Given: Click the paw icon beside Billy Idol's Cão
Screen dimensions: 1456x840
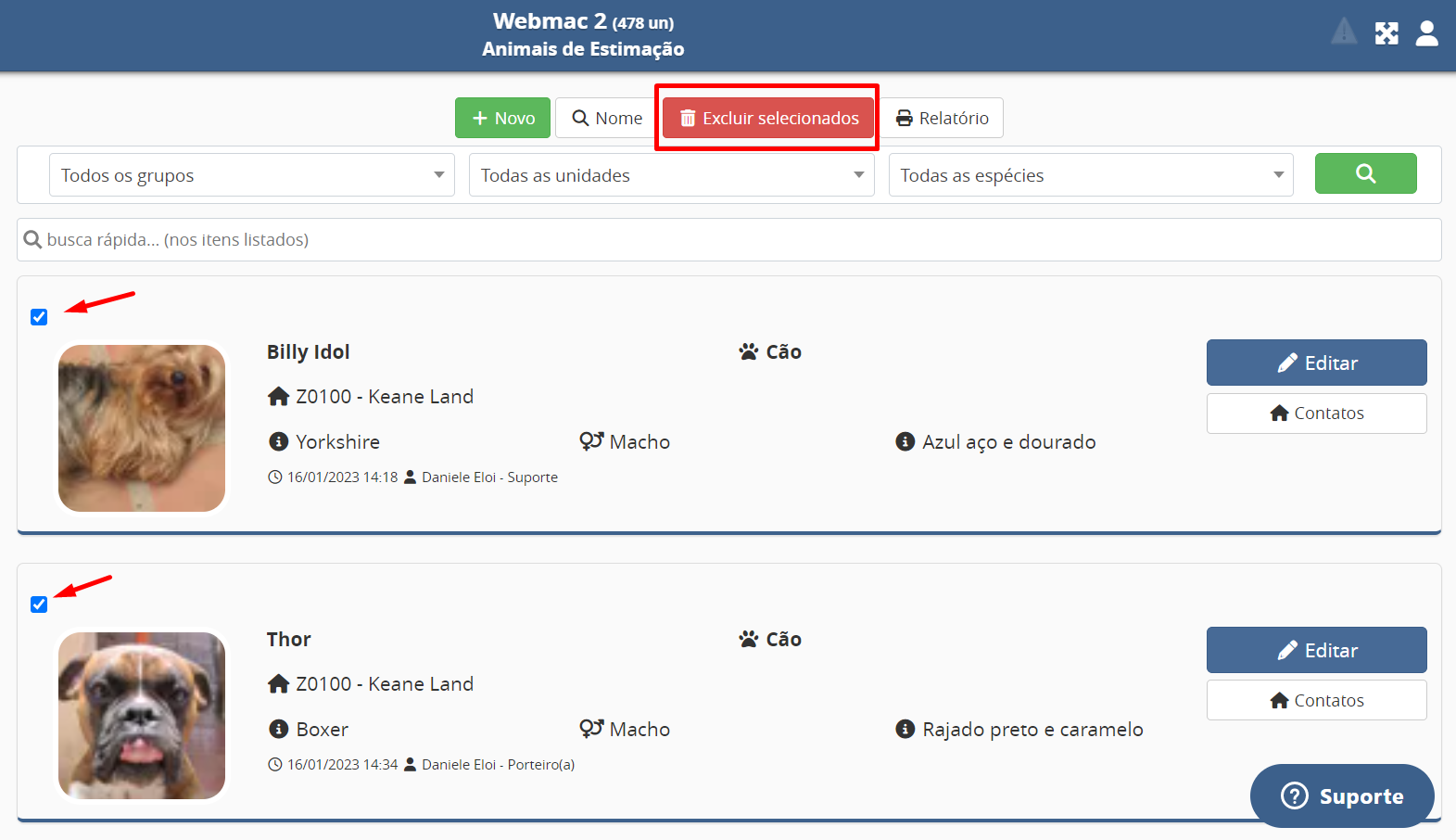Looking at the screenshot, I should point(749,351).
